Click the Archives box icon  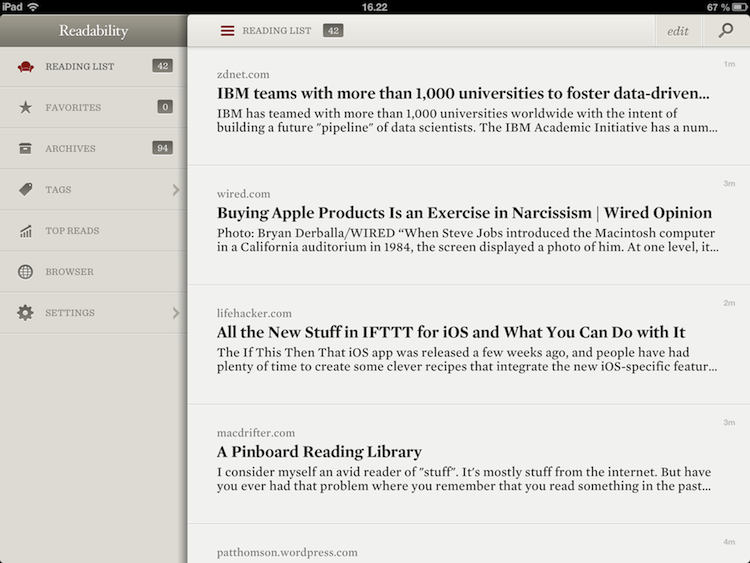click(25, 148)
